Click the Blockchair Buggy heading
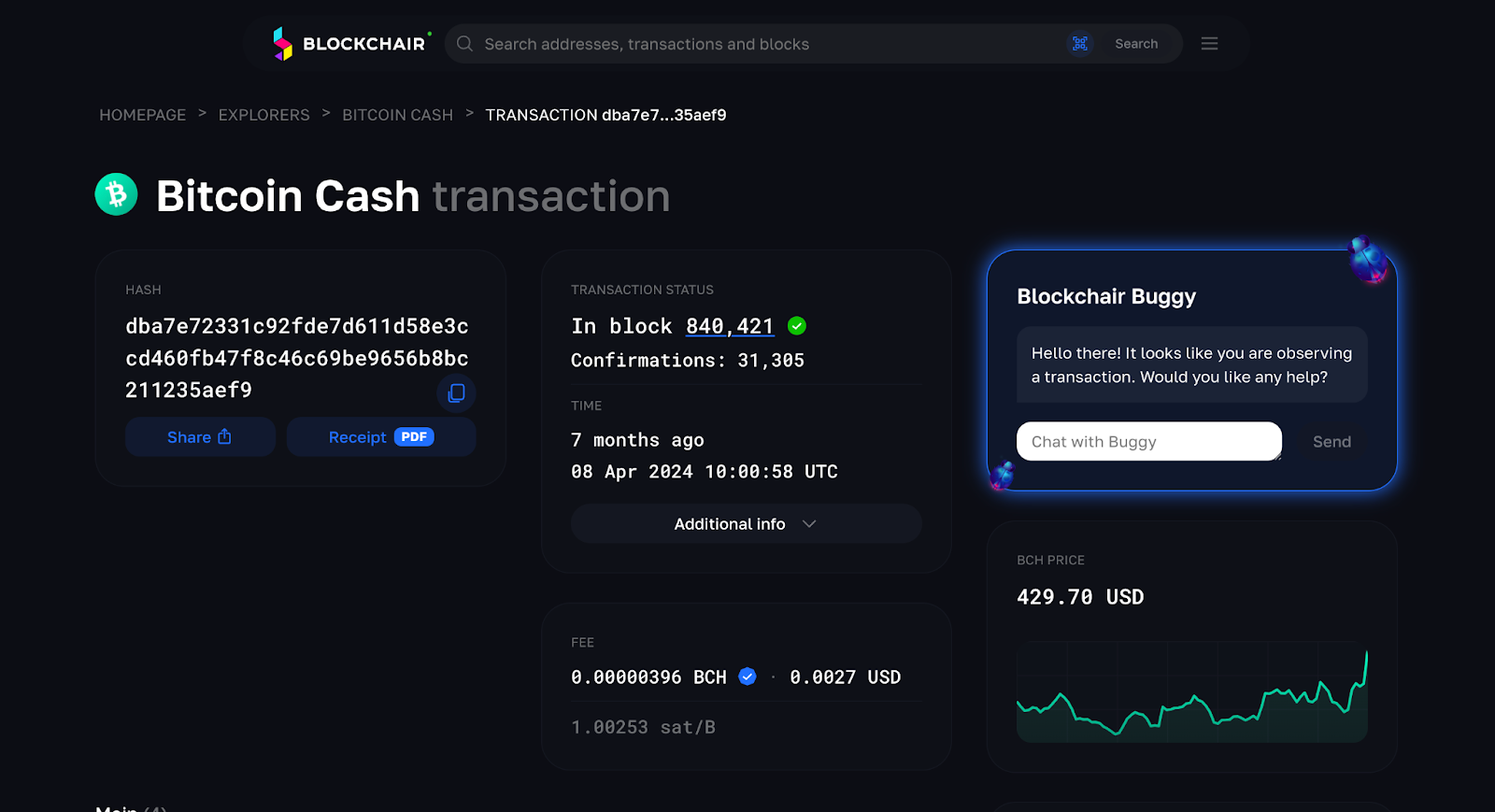1495x812 pixels. click(x=1106, y=296)
